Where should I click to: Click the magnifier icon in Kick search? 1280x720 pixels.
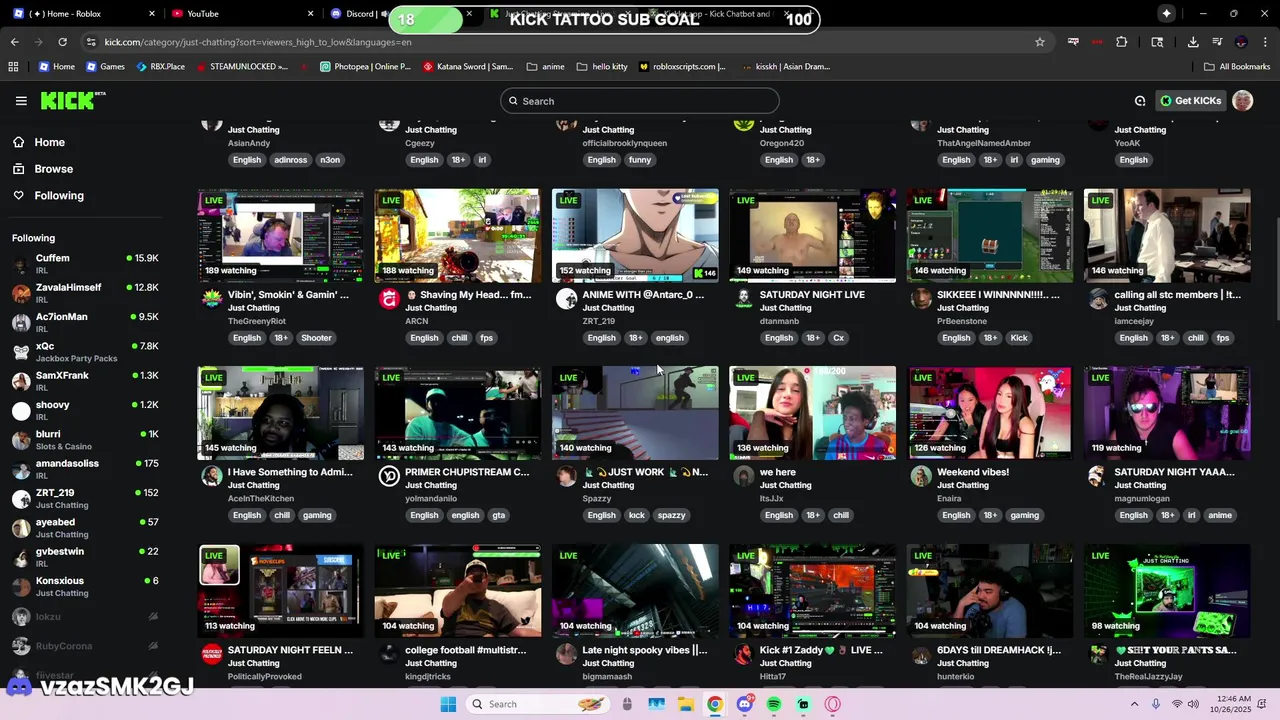[513, 101]
